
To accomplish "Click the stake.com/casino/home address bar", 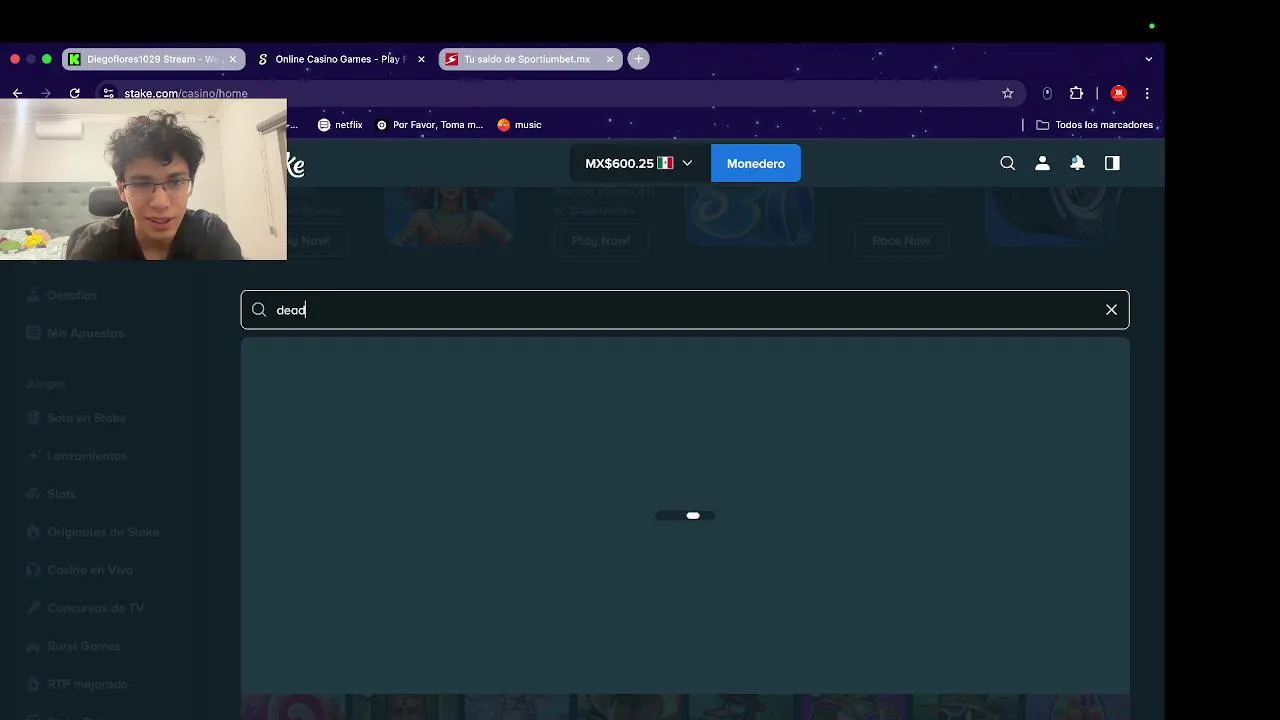I will 560,93.
